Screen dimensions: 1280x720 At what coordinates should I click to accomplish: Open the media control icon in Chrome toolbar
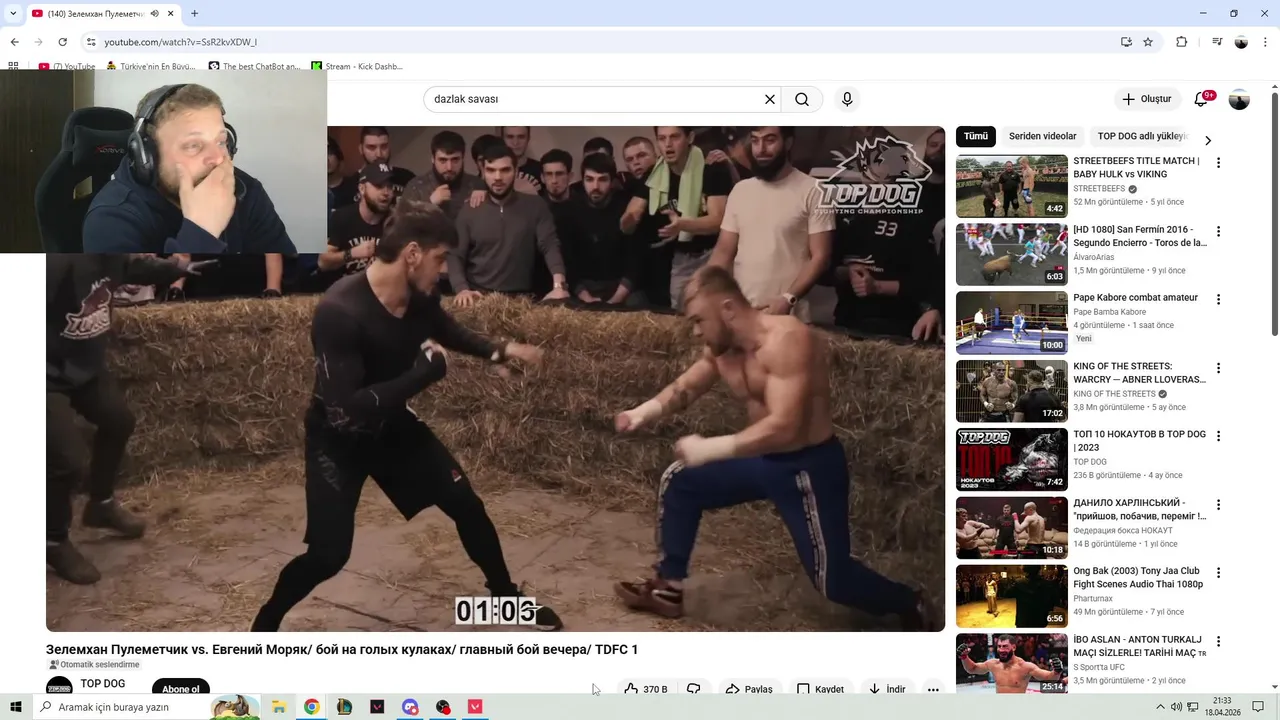pos(1217,42)
